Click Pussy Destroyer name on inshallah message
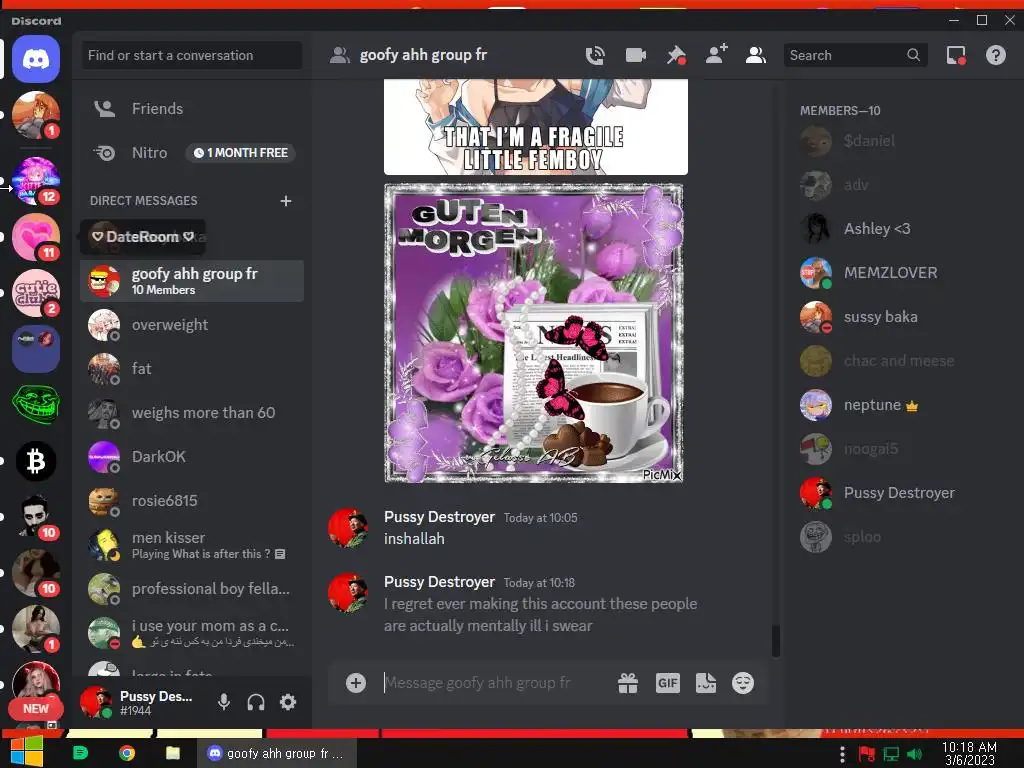 439,517
